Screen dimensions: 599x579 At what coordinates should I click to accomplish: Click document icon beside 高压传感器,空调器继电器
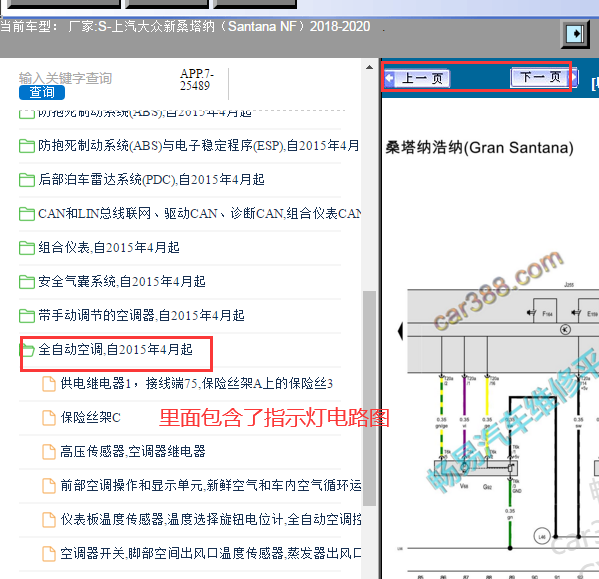(x=49, y=452)
